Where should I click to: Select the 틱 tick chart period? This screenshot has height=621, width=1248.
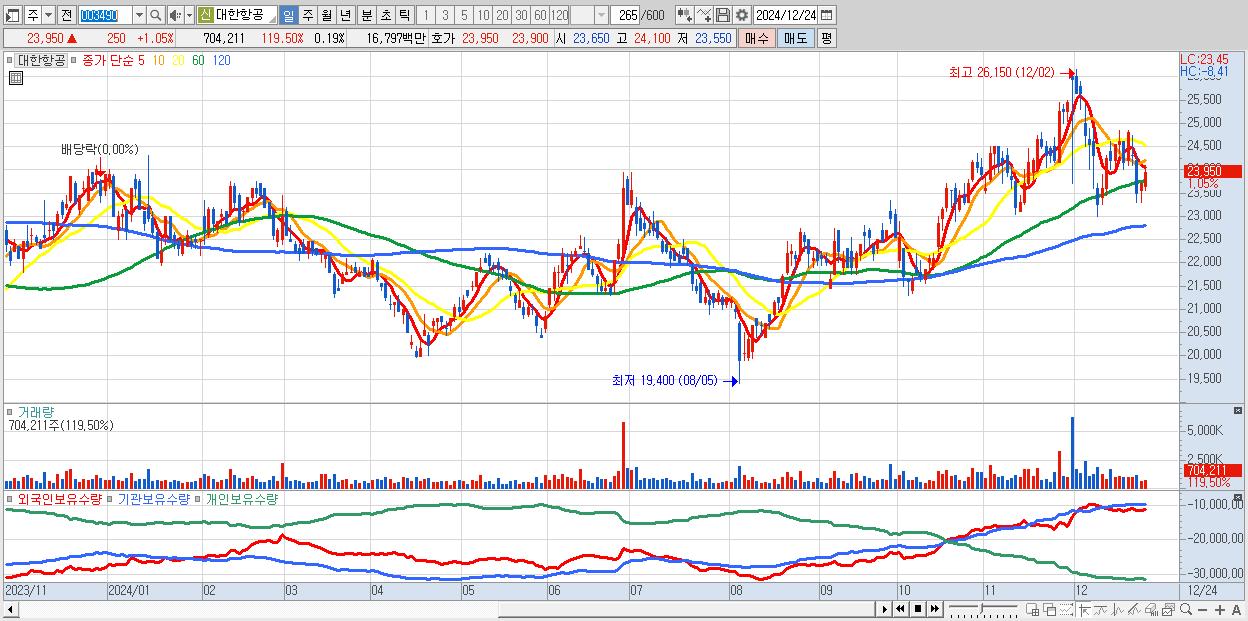tap(404, 16)
